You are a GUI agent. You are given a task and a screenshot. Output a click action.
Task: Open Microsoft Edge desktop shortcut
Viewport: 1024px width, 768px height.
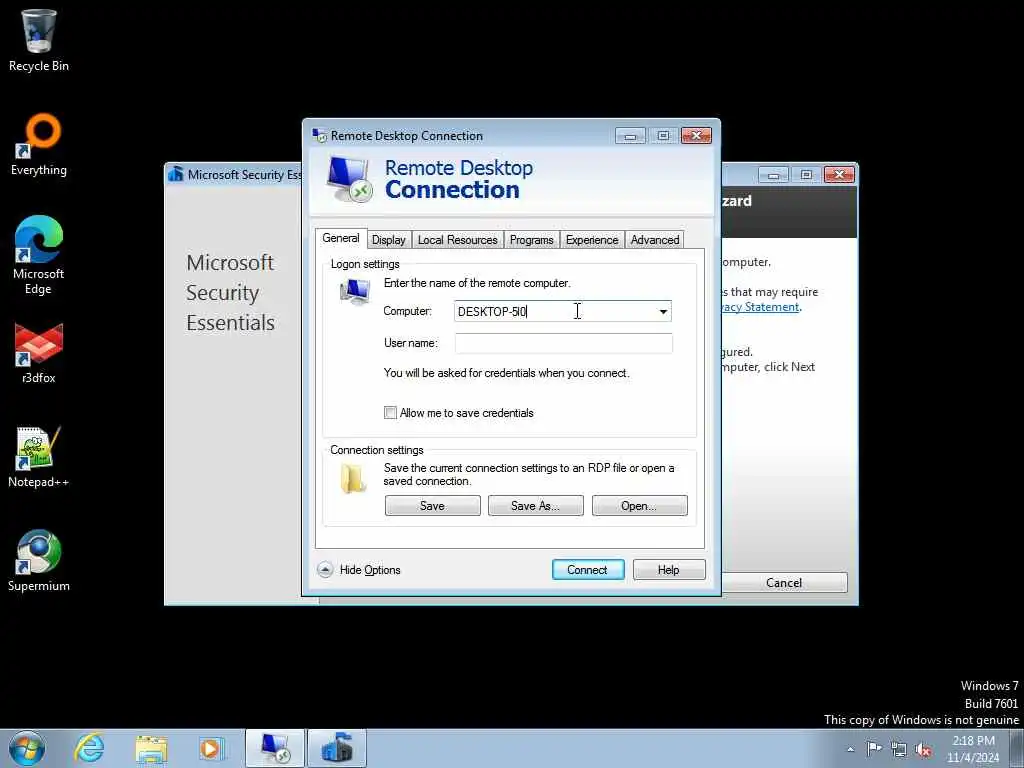[x=39, y=255]
